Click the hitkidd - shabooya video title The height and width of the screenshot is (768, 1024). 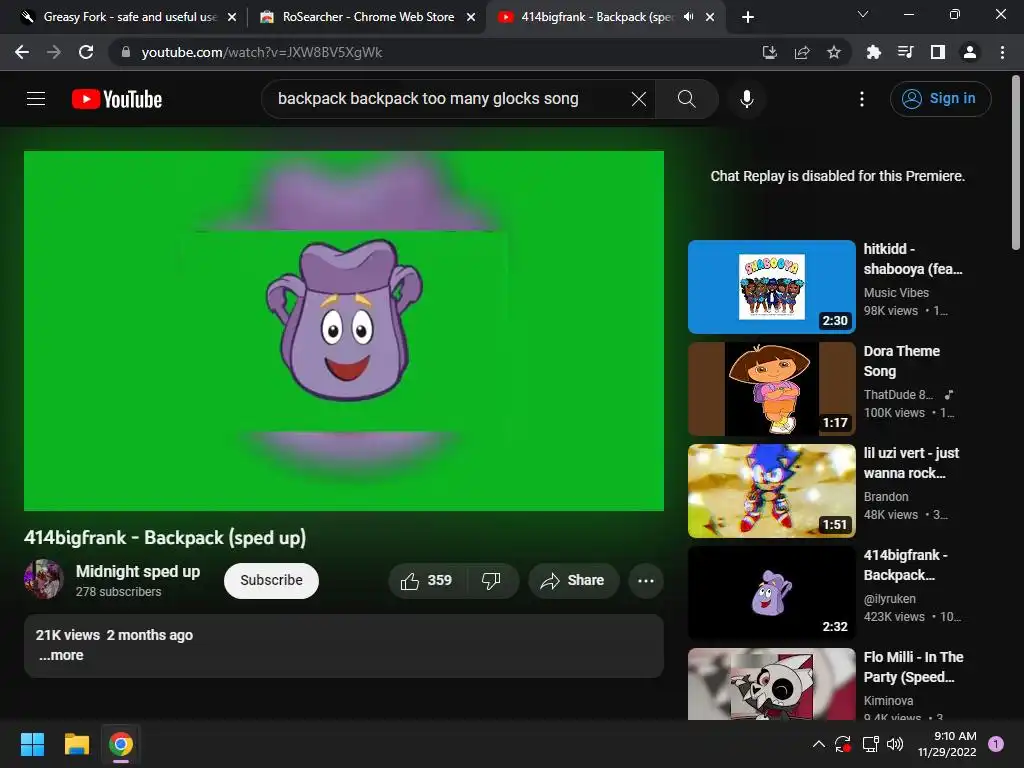912,259
